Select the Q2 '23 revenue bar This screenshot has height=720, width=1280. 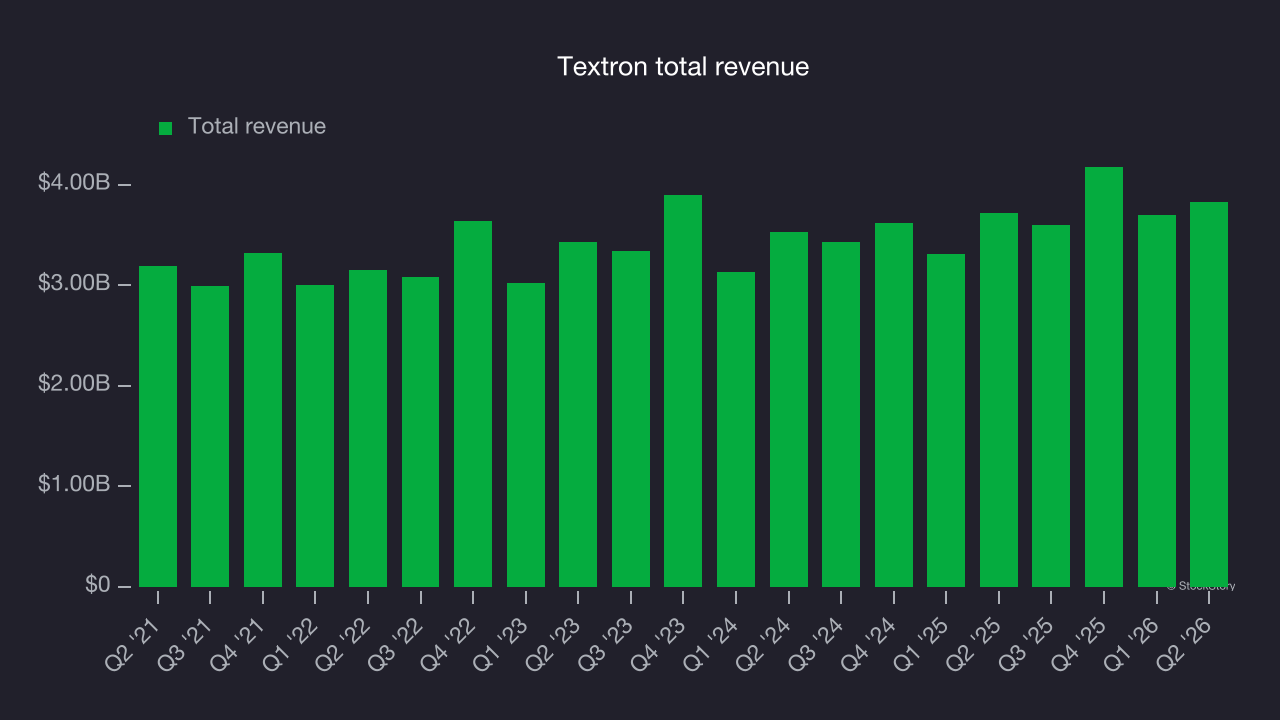click(x=578, y=414)
